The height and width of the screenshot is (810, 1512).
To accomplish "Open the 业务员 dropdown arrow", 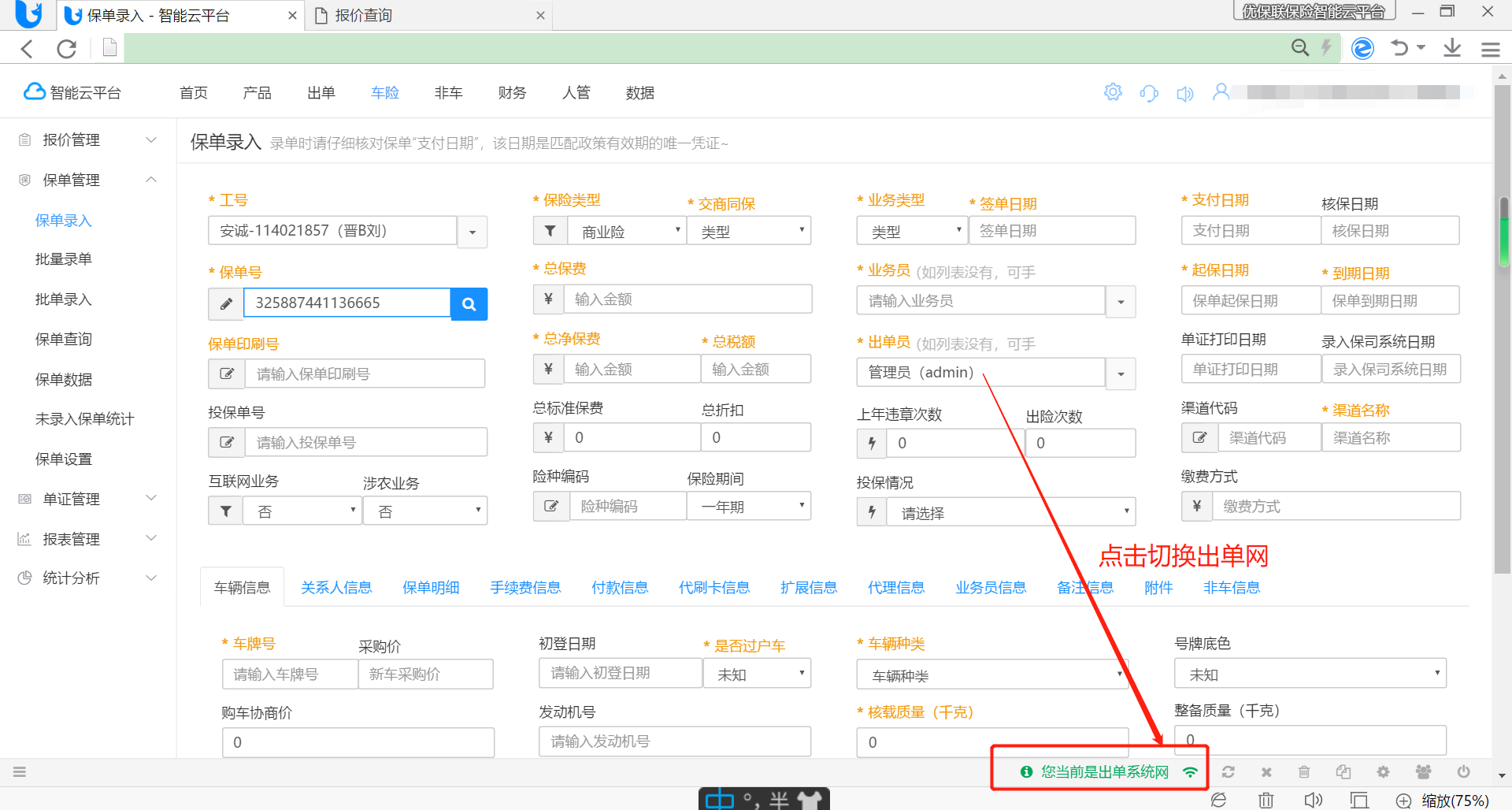I will click(x=1121, y=301).
